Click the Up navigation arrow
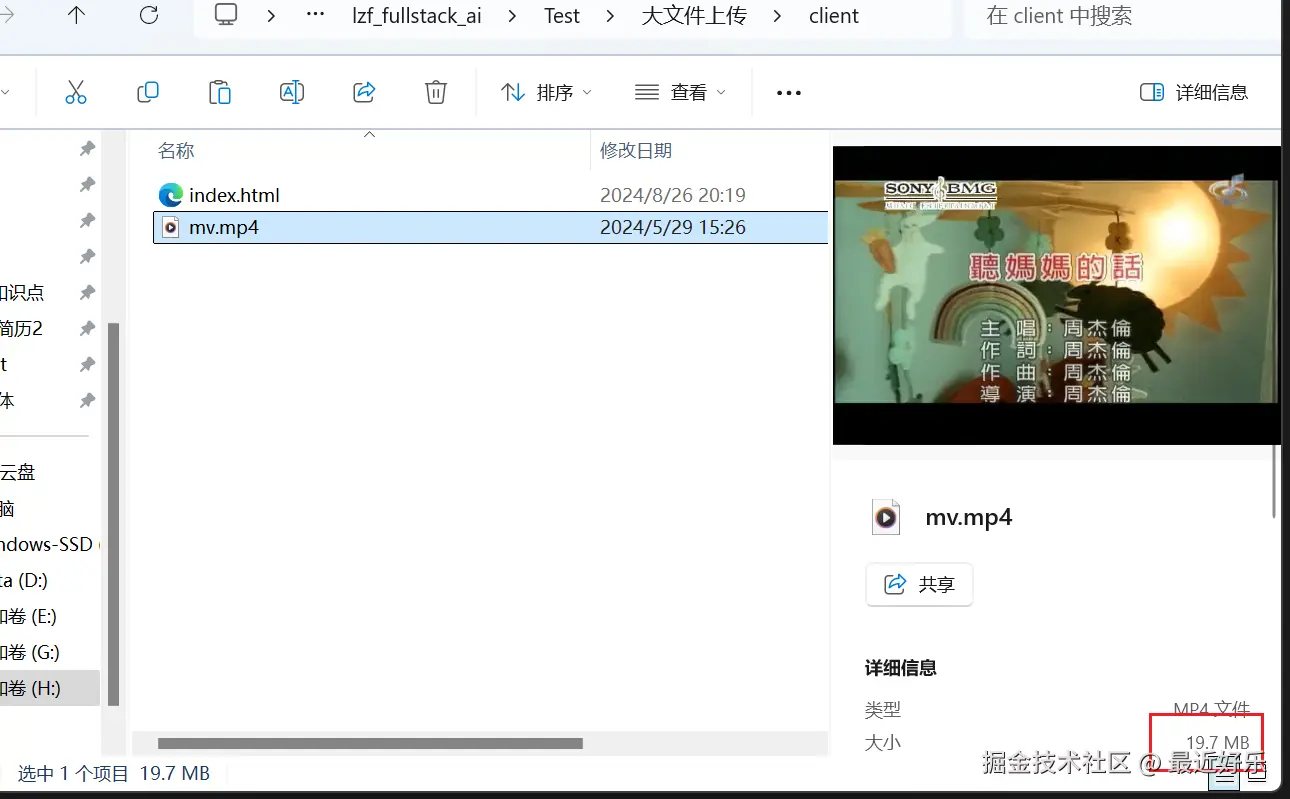1290x799 pixels. 76,15
